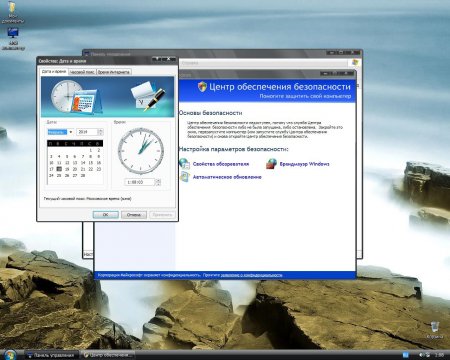The height and width of the screenshot is (360, 450).
Task: Click the Брандмауэр Windows link text
Action: pyautogui.click(x=304, y=164)
